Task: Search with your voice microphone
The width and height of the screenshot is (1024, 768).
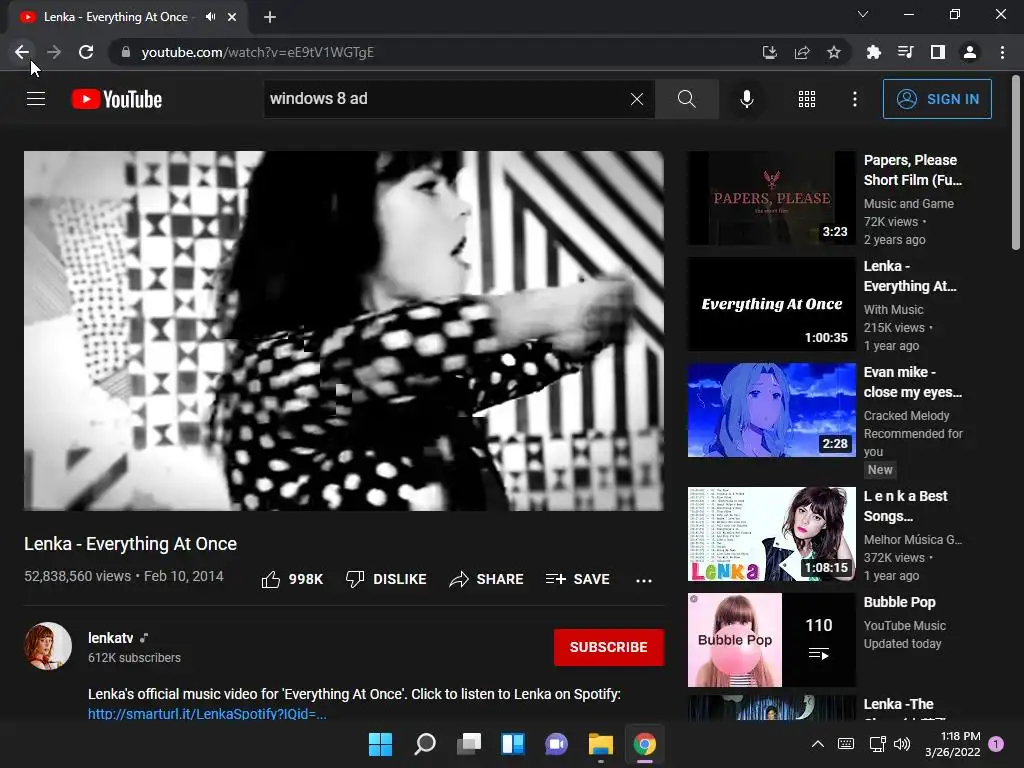Action: pos(747,99)
